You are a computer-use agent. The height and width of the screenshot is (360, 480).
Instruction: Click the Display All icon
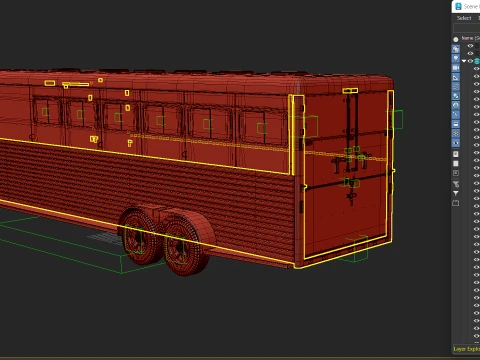(x=456, y=154)
